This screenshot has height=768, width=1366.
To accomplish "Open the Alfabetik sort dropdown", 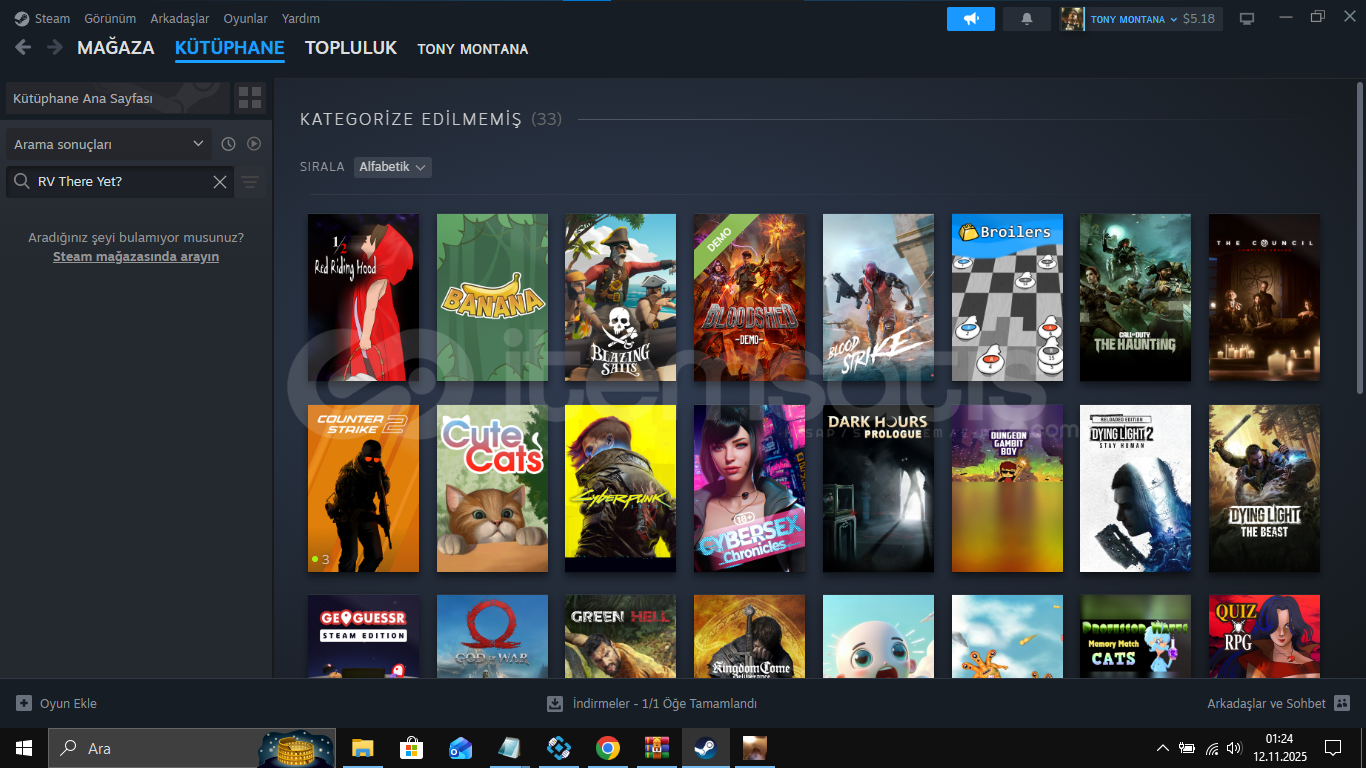I will coord(393,167).
